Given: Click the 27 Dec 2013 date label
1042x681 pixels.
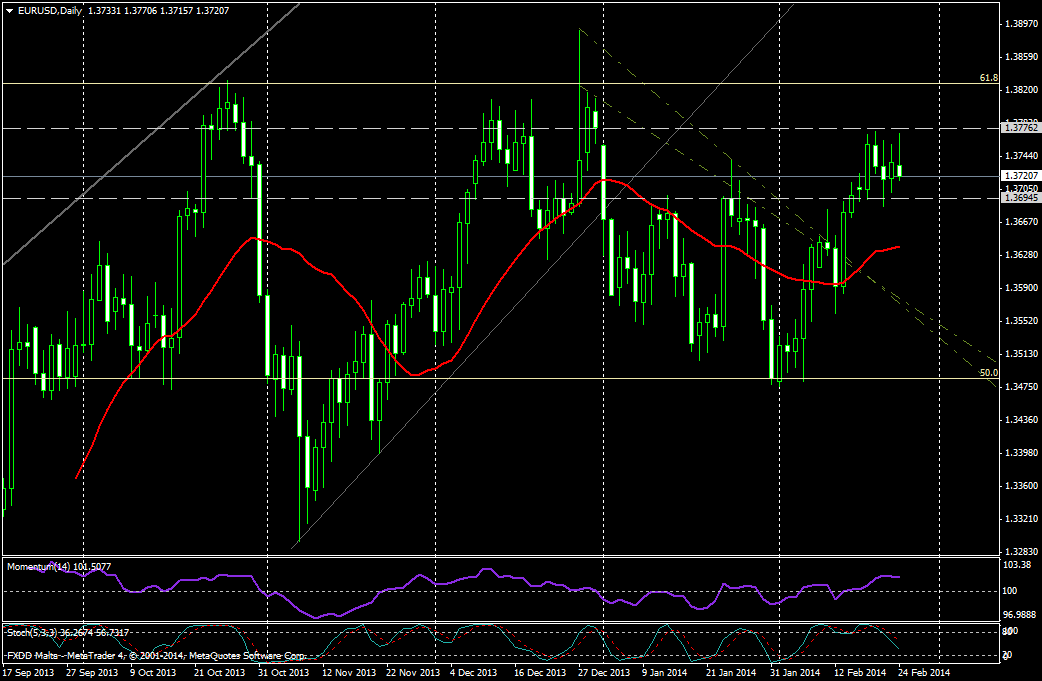Looking at the screenshot, I should [x=605, y=673].
